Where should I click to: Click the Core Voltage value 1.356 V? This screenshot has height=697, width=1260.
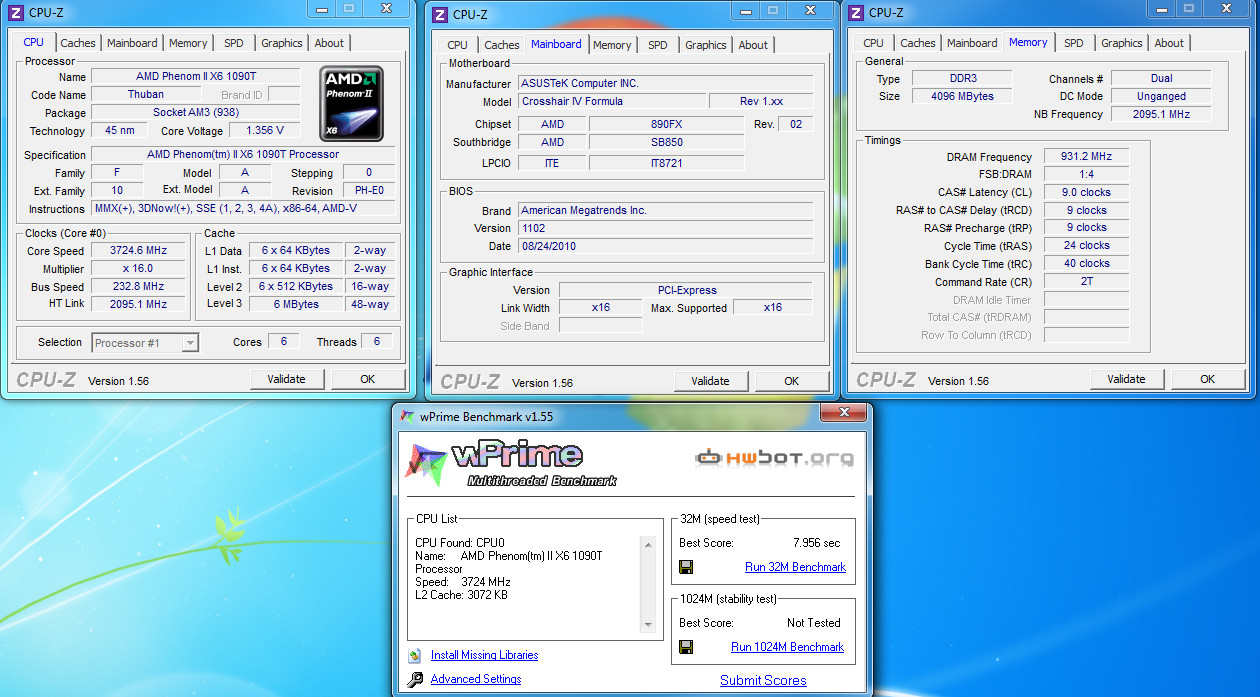265,131
